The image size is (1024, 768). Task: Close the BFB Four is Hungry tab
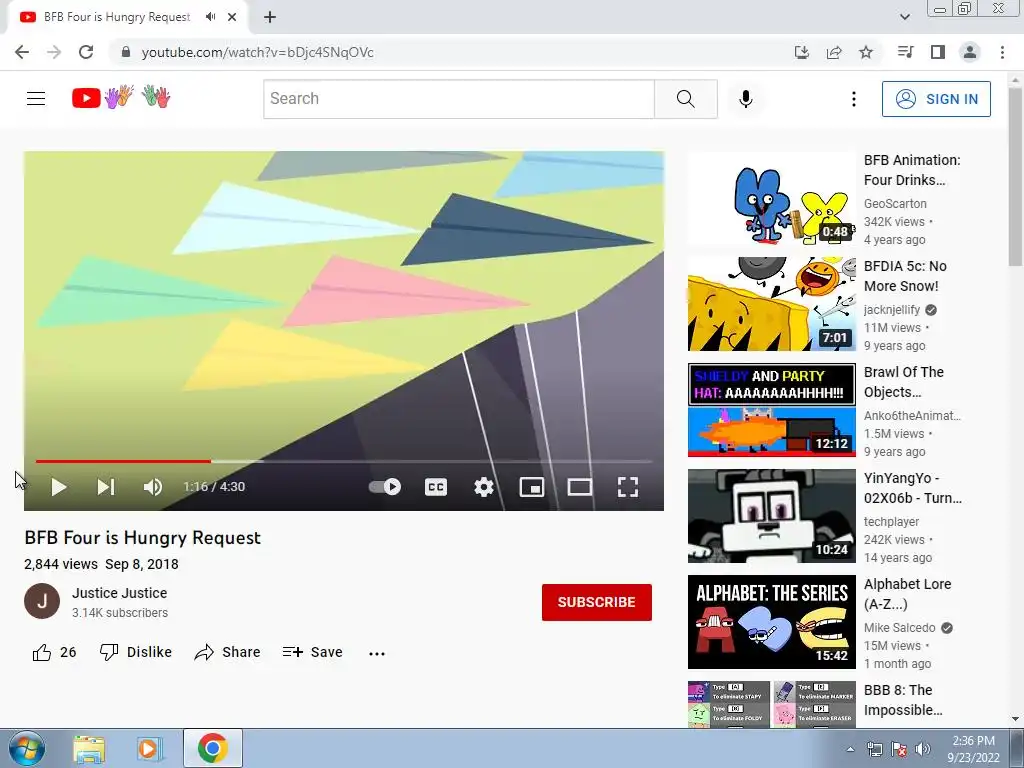tap(232, 17)
